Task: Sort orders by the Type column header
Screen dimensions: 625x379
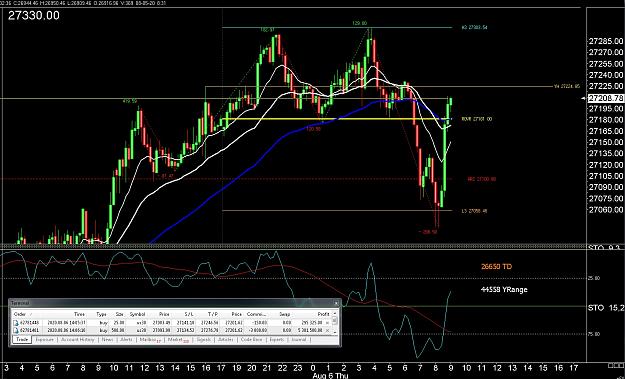Action: tap(102, 314)
